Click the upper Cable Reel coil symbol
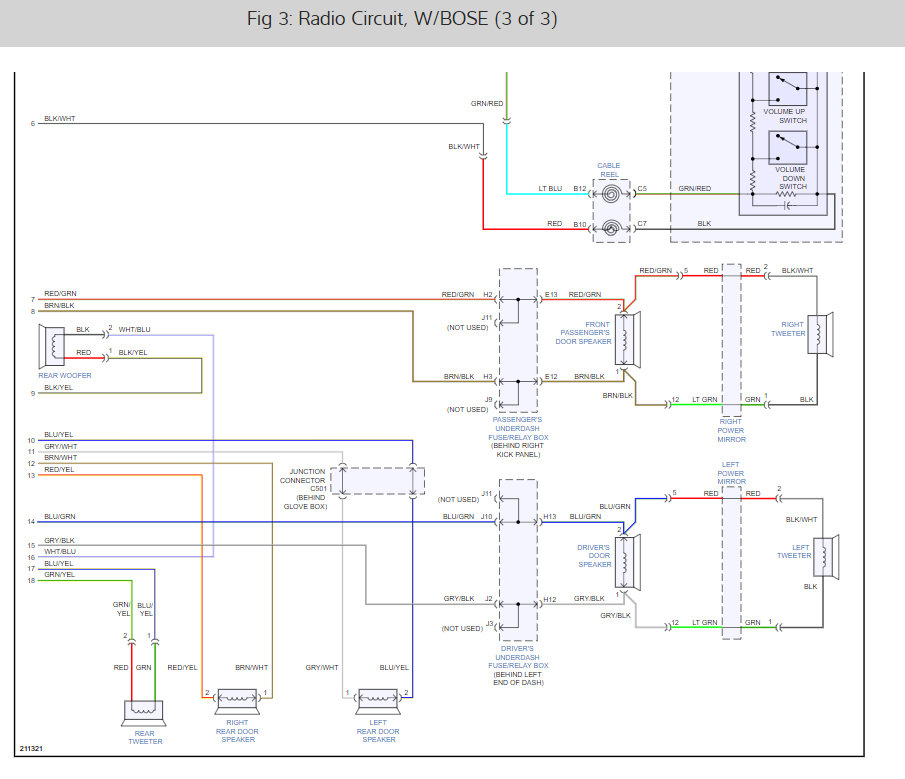Viewport: 905px width, 779px height. 611,194
